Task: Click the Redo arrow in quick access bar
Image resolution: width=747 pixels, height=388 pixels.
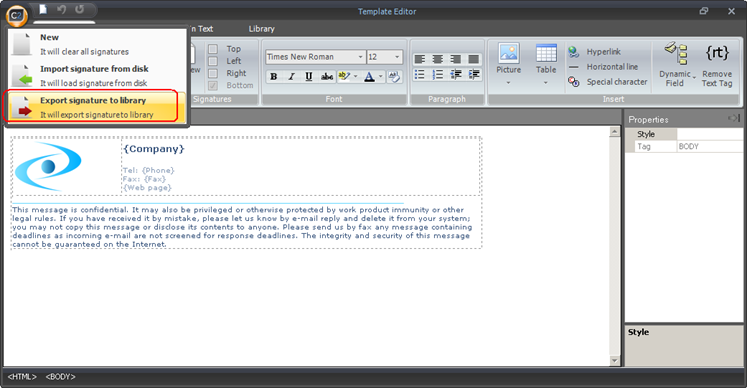Action: click(80, 9)
